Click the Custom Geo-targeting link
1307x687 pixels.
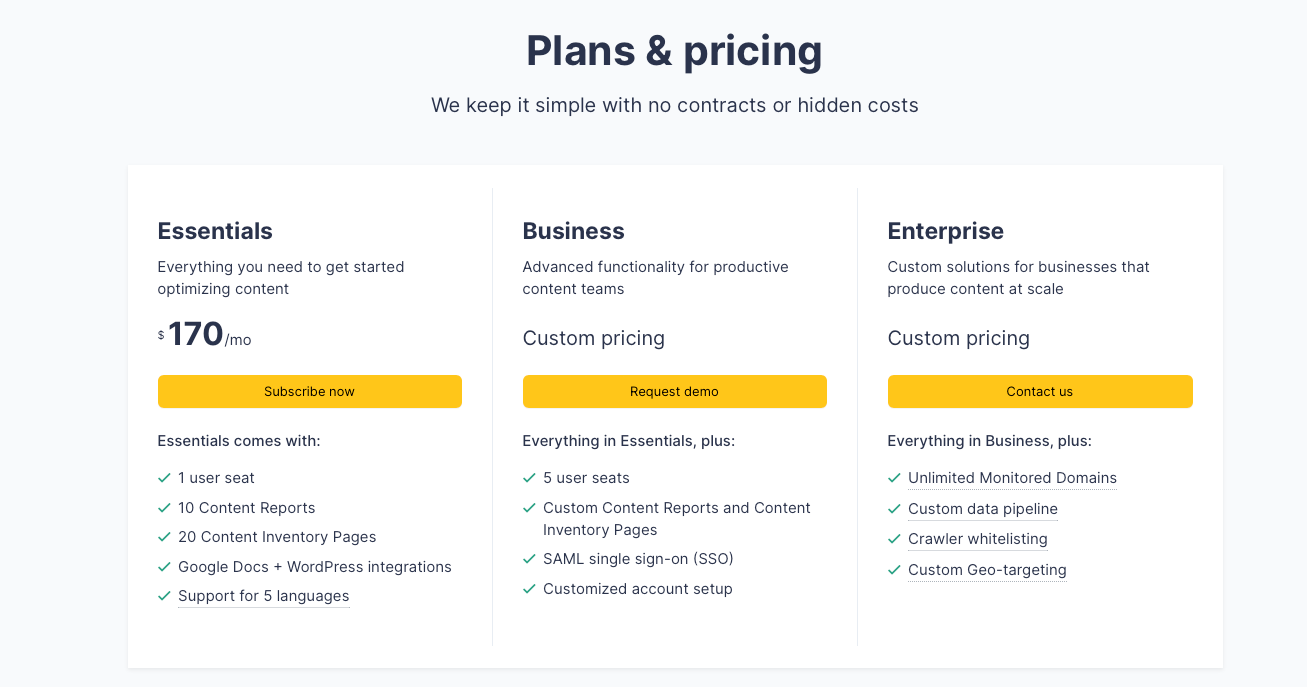[x=987, y=570]
